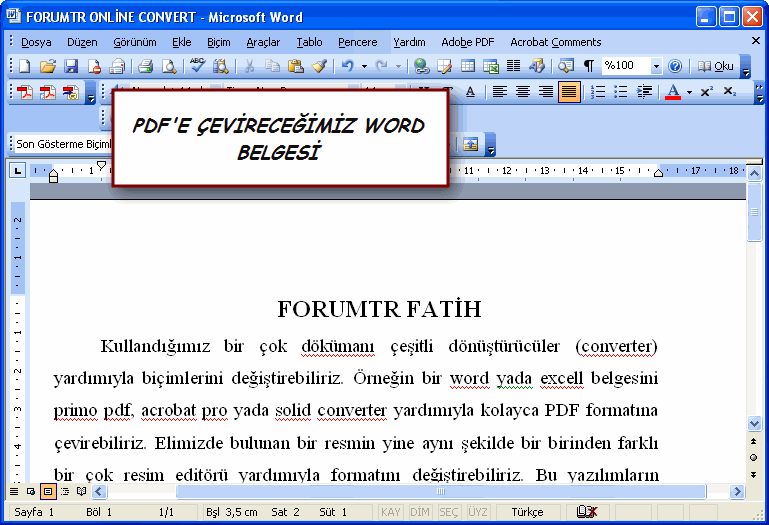Apply bulleted list formatting
The height and width of the screenshot is (525, 769).
[620, 92]
